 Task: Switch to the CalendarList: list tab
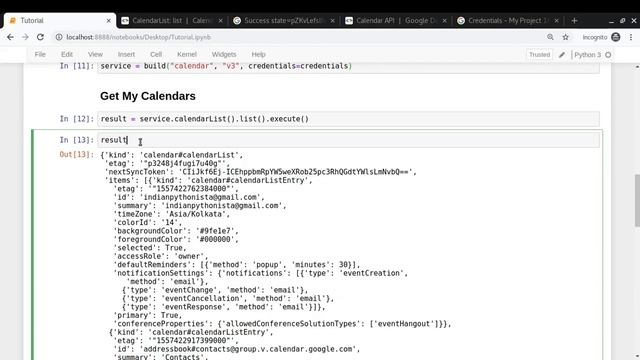click(171, 20)
